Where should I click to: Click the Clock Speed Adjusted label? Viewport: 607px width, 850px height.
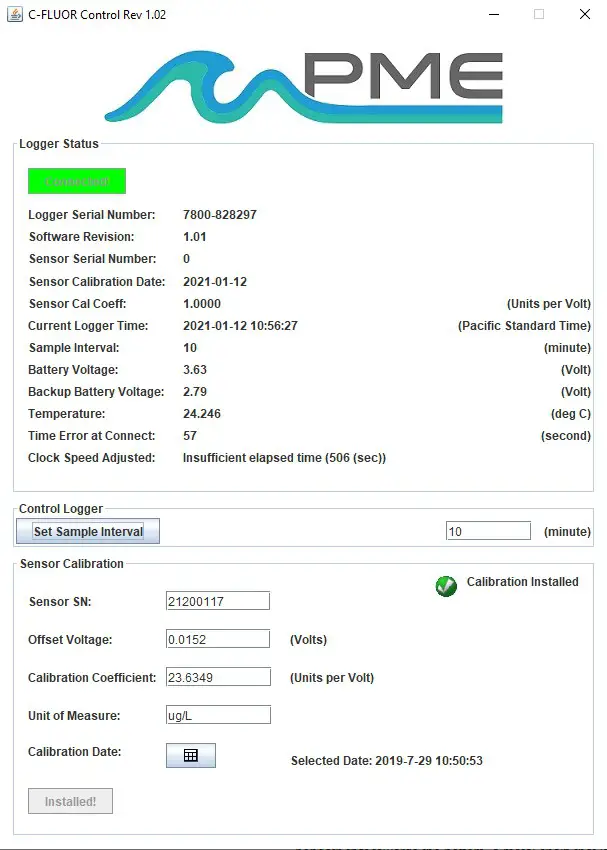92,458
